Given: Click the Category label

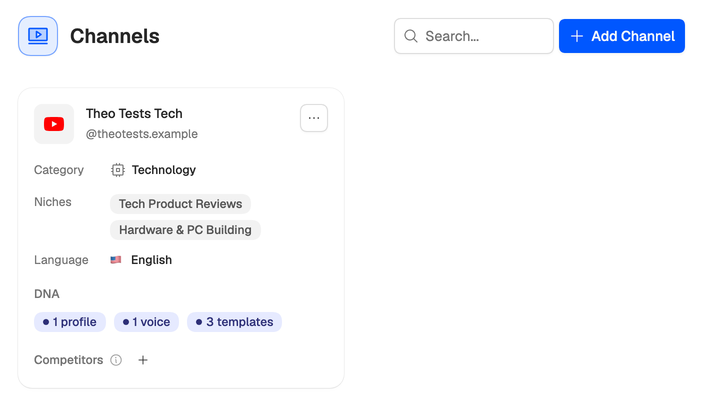Looking at the screenshot, I should (x=59, y=170).
